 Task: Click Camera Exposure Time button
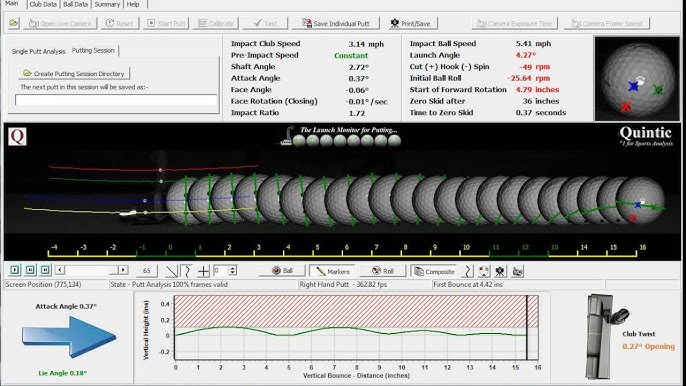coord(514,23)
